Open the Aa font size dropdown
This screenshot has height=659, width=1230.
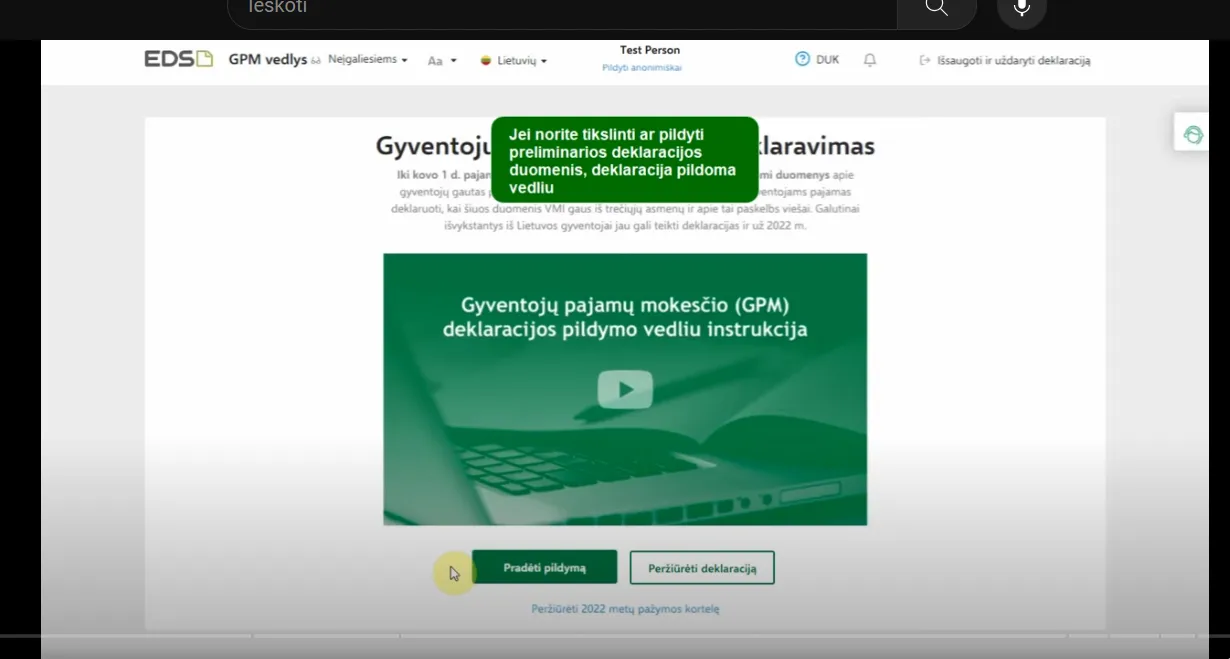tap(441, 61)
